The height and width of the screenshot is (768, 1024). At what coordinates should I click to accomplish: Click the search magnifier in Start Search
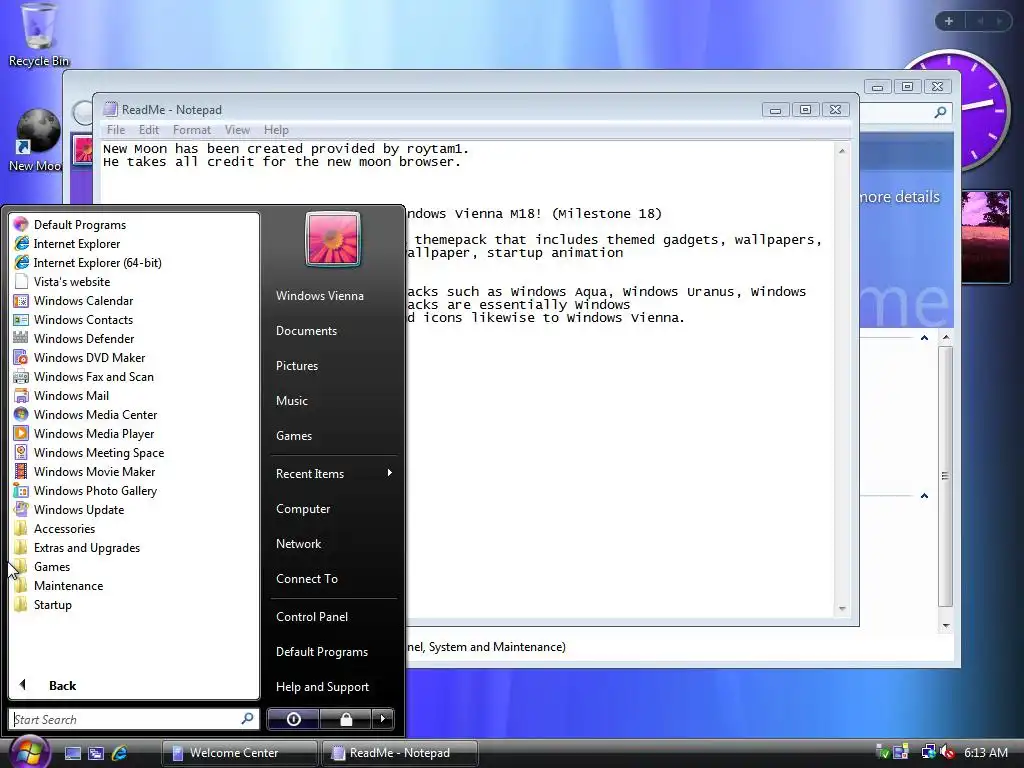248,718
